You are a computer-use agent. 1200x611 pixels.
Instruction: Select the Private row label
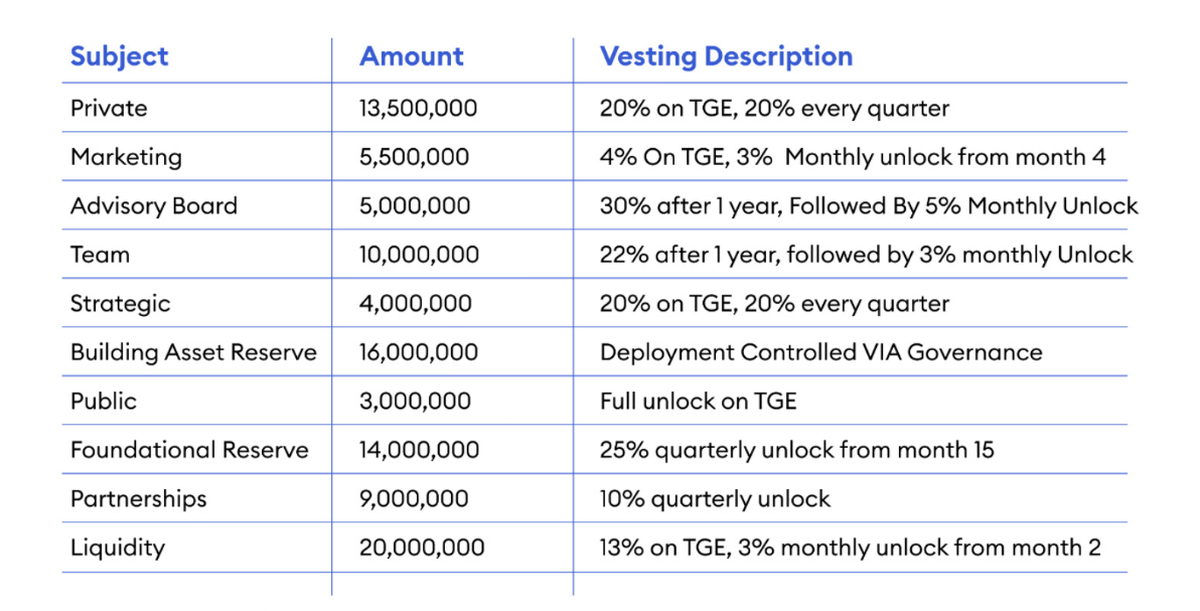(109, 108)
